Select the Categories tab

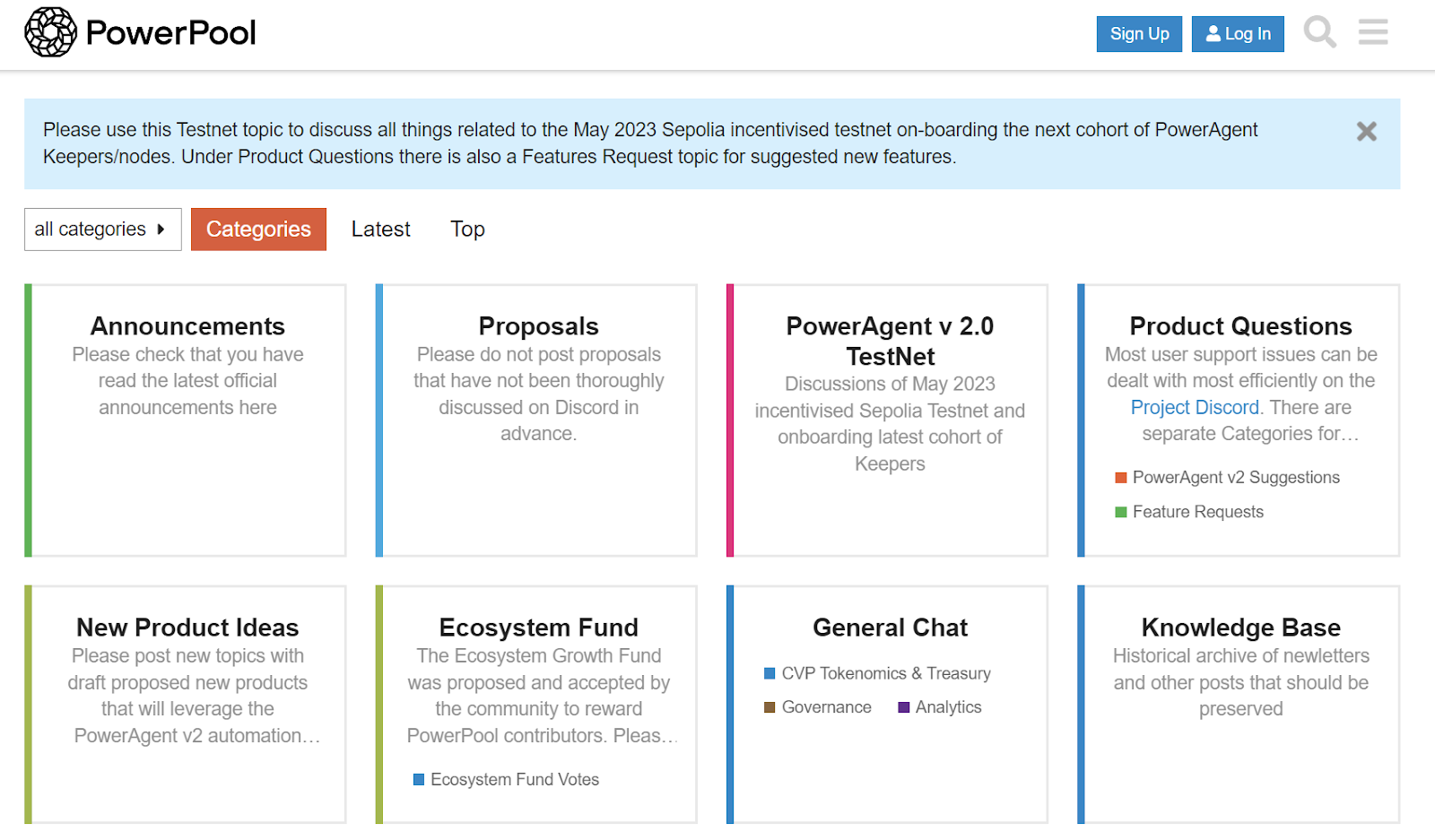point(258,229)
